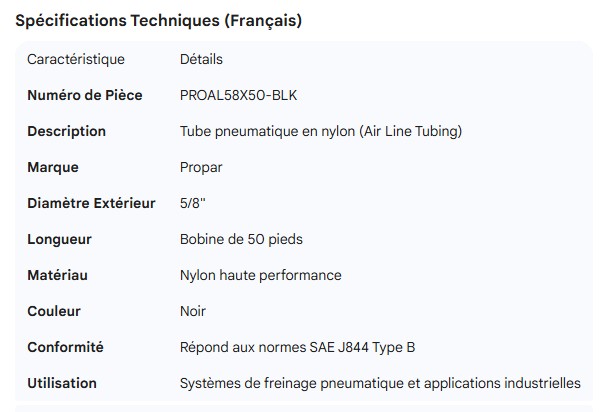Click 'Nylon haute performance' value
The height and width of the screenshot is (412, 605).
[260, 275]
